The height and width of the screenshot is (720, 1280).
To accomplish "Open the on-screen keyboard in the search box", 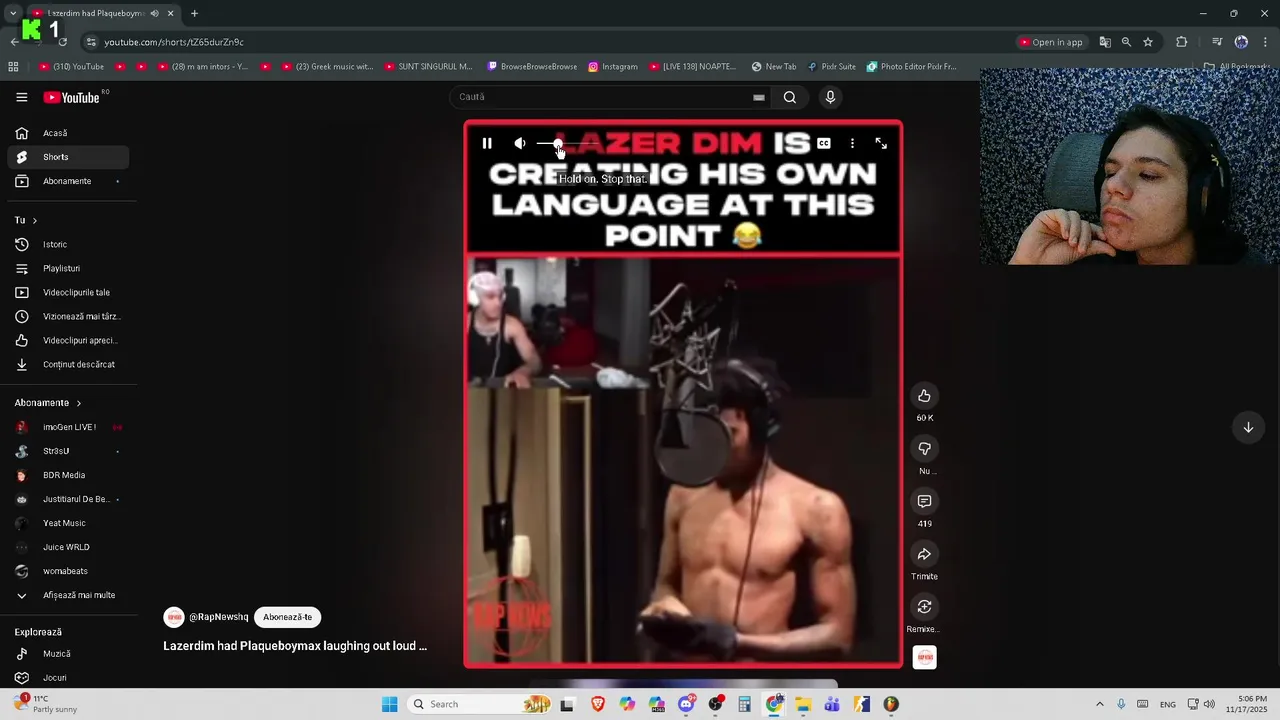I will click(x=759, y=97).
